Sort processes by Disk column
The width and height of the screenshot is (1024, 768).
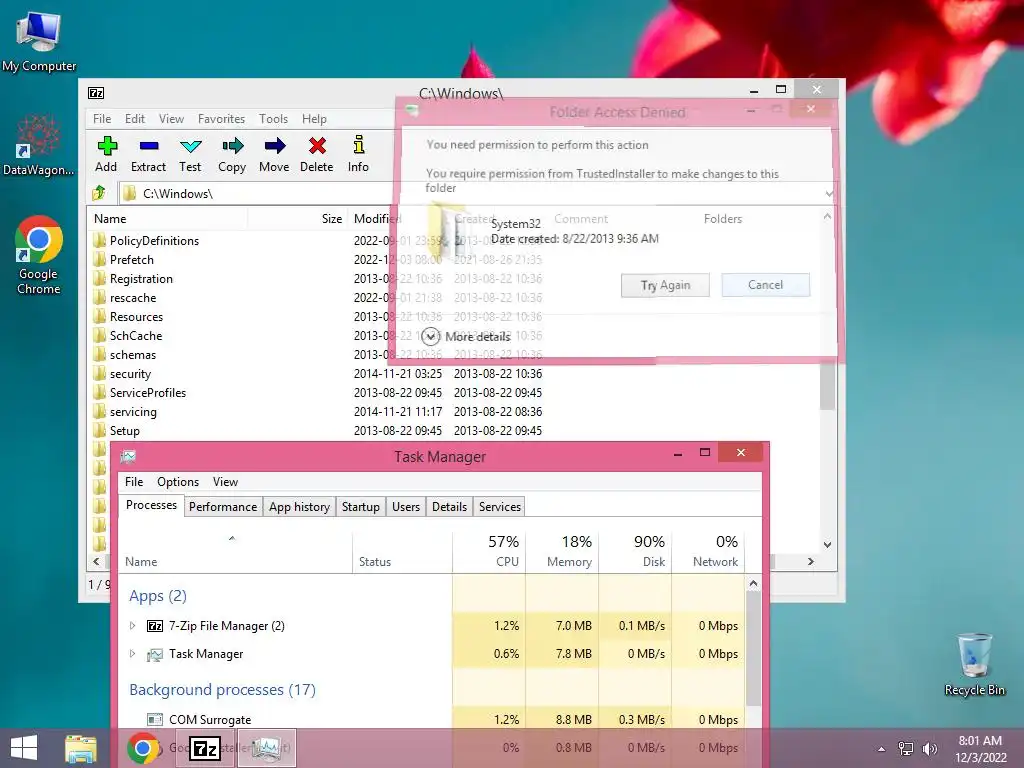[635, 551]
